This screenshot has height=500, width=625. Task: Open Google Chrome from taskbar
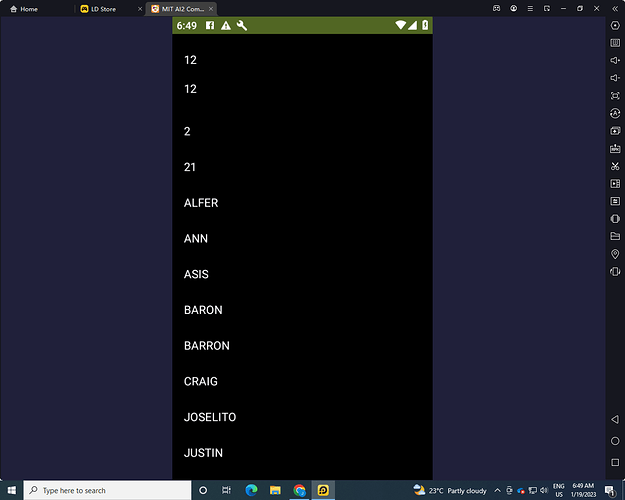pyautogui.click(x=299, y=490)
